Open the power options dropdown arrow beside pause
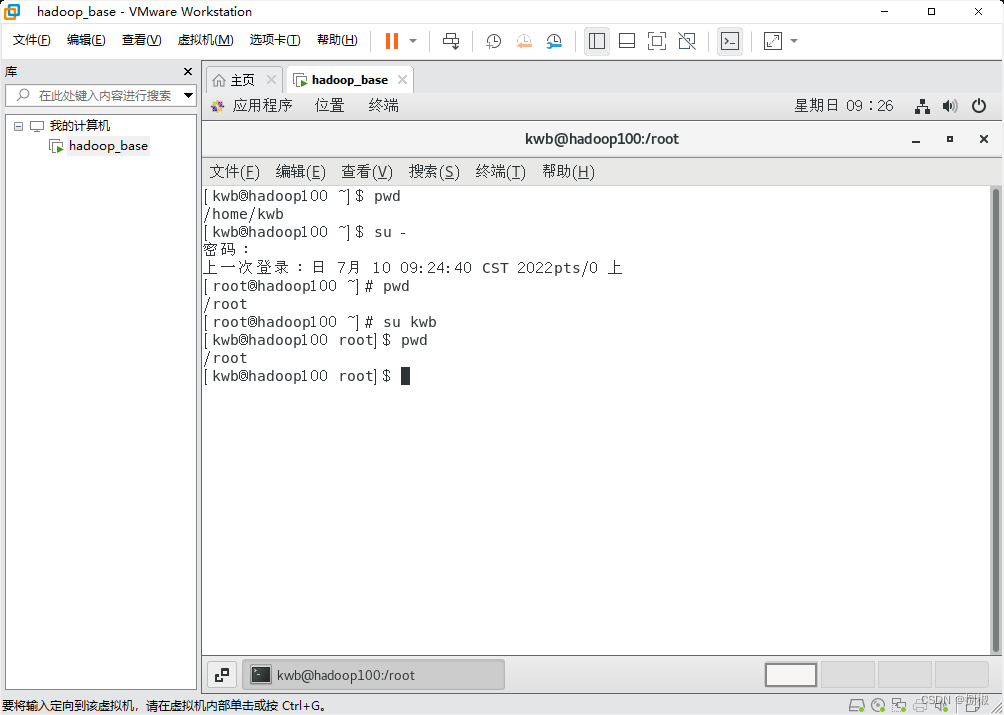 [413, 41]
